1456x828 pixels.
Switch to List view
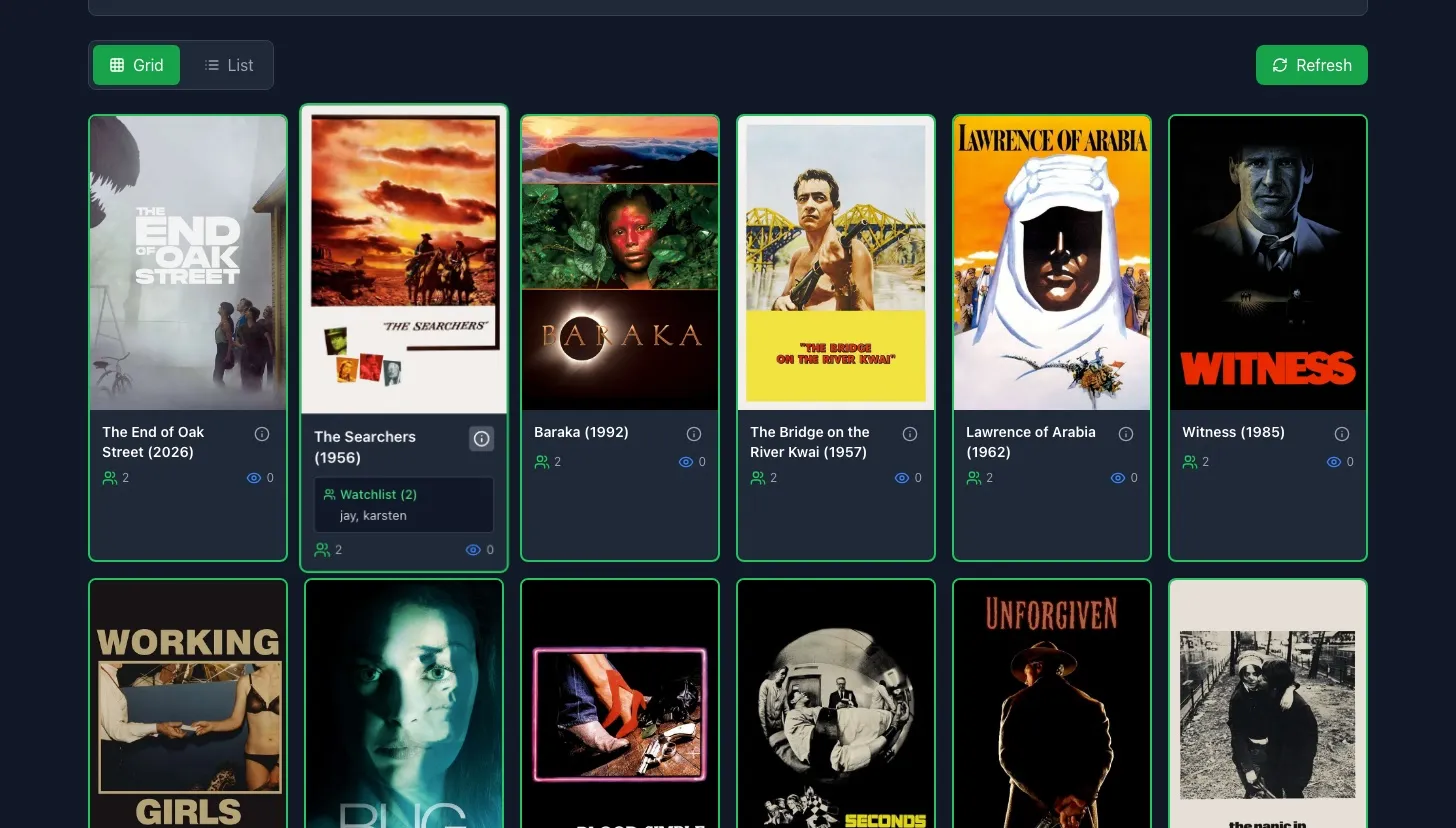click(x=229, y=65)
